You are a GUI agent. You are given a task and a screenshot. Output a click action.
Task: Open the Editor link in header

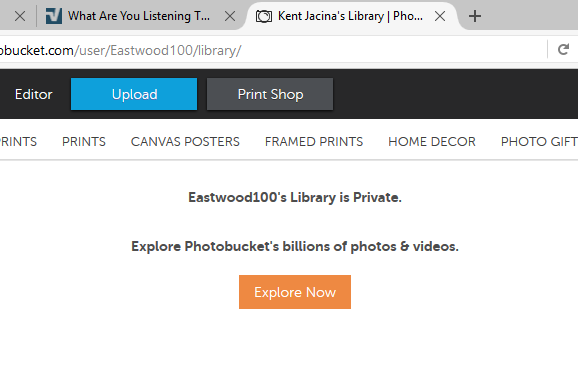34,94
